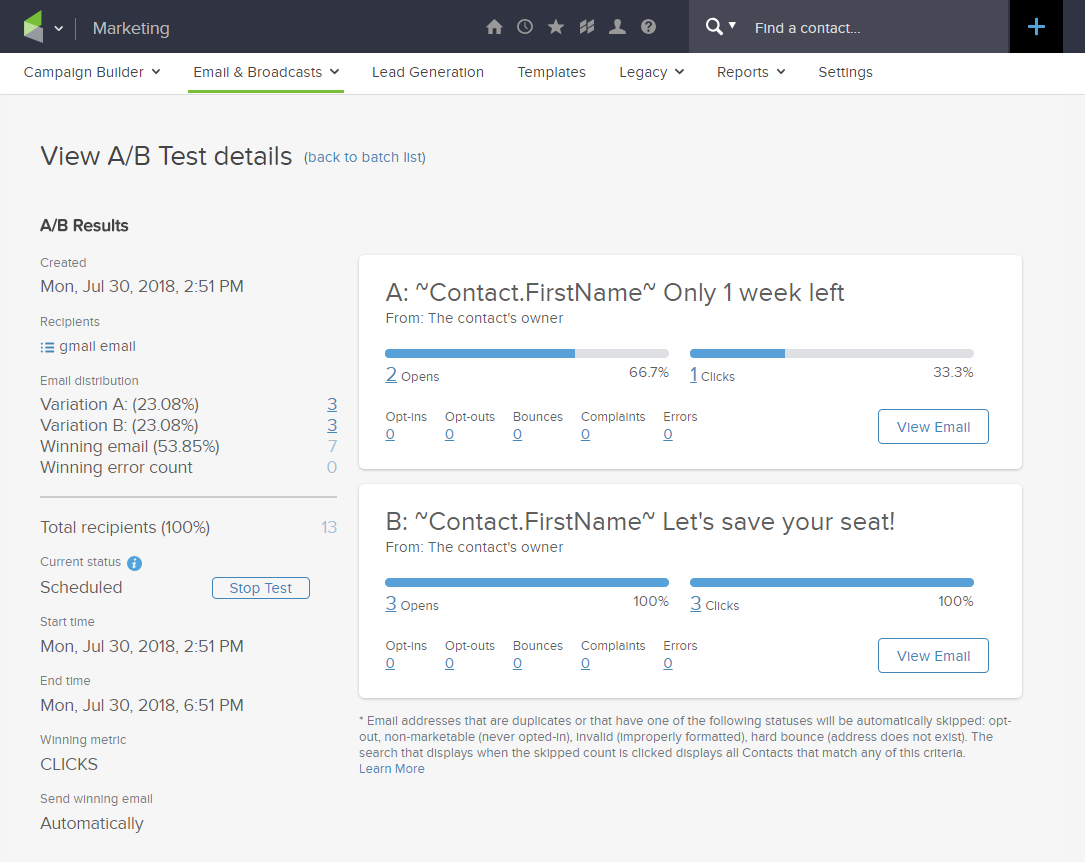Screen dimensions: 1085x862
Task: Click the back to batch list link
Action: [365, 157]
